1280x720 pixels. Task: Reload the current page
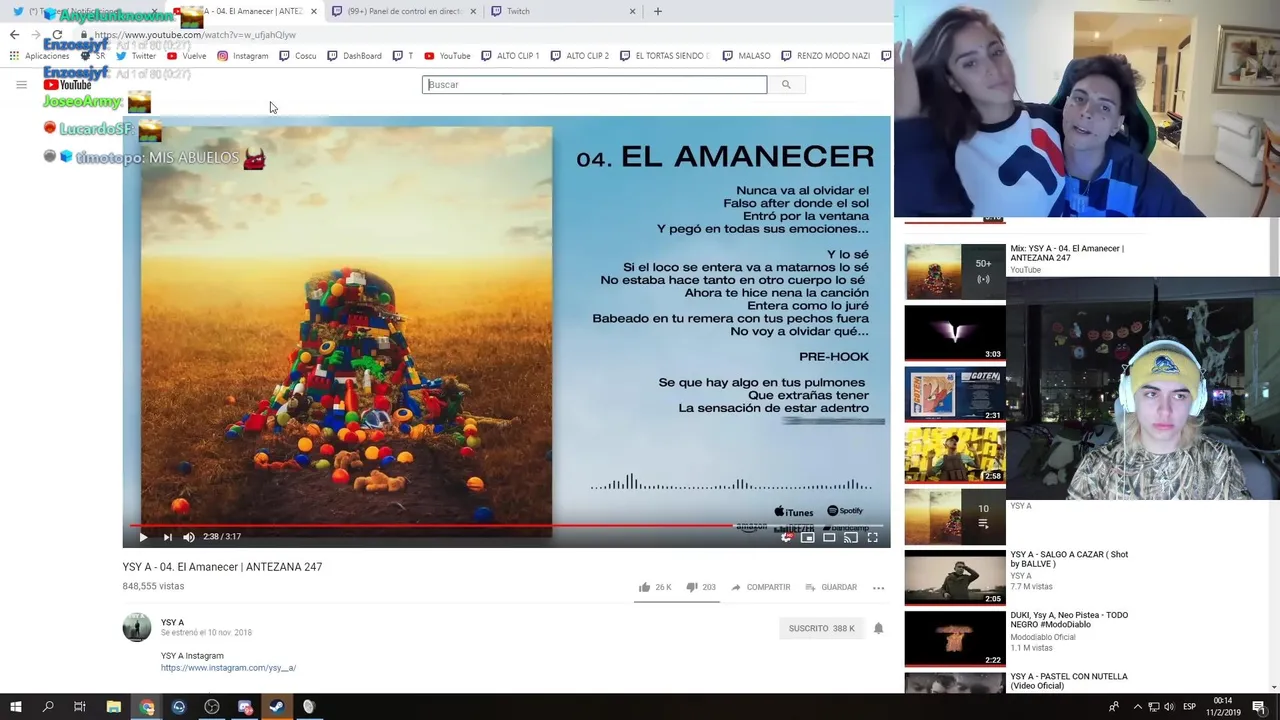click(x=57, y=34)
